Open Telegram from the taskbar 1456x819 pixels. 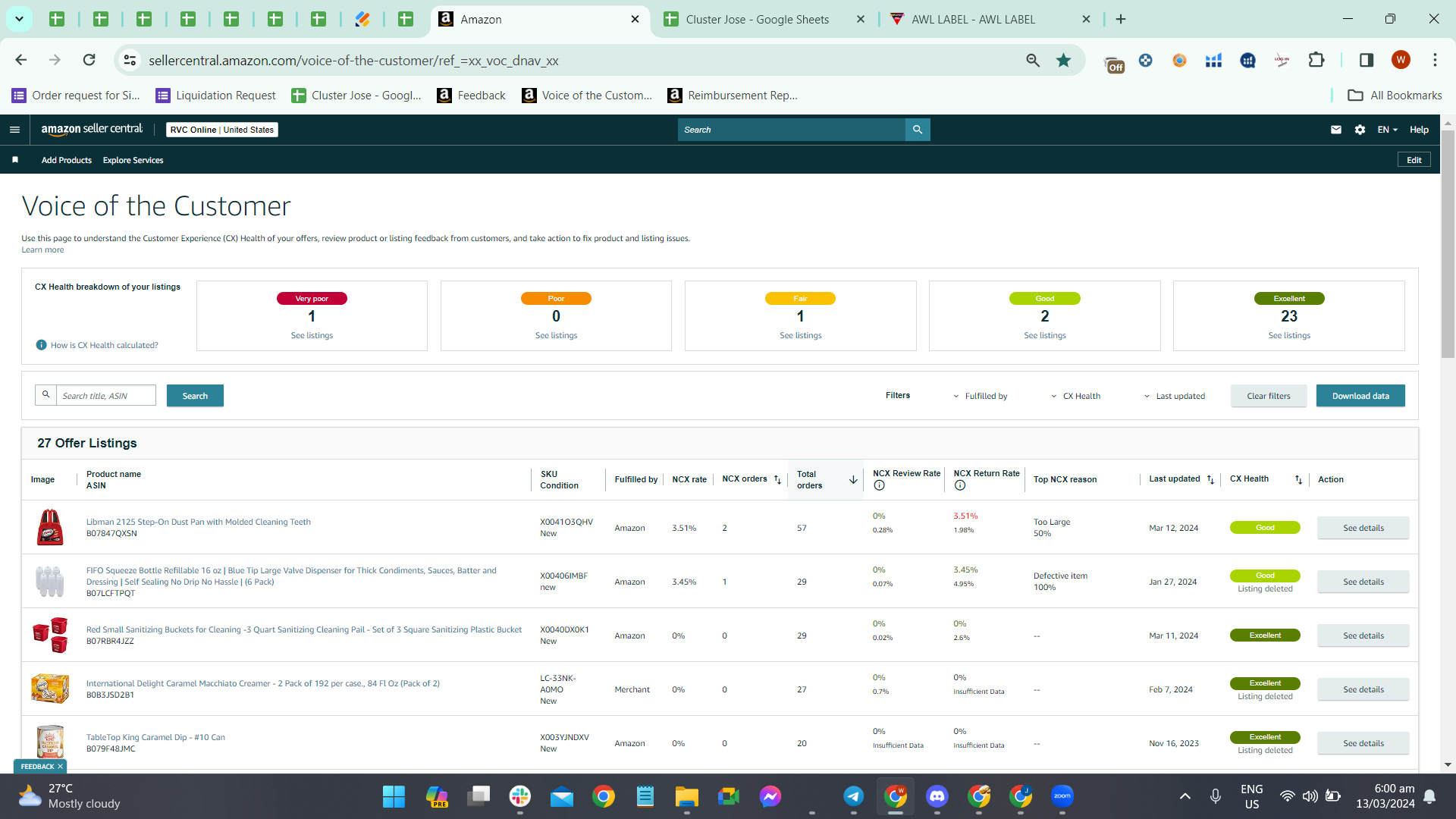pyautogui.click(x=854, y=796)
